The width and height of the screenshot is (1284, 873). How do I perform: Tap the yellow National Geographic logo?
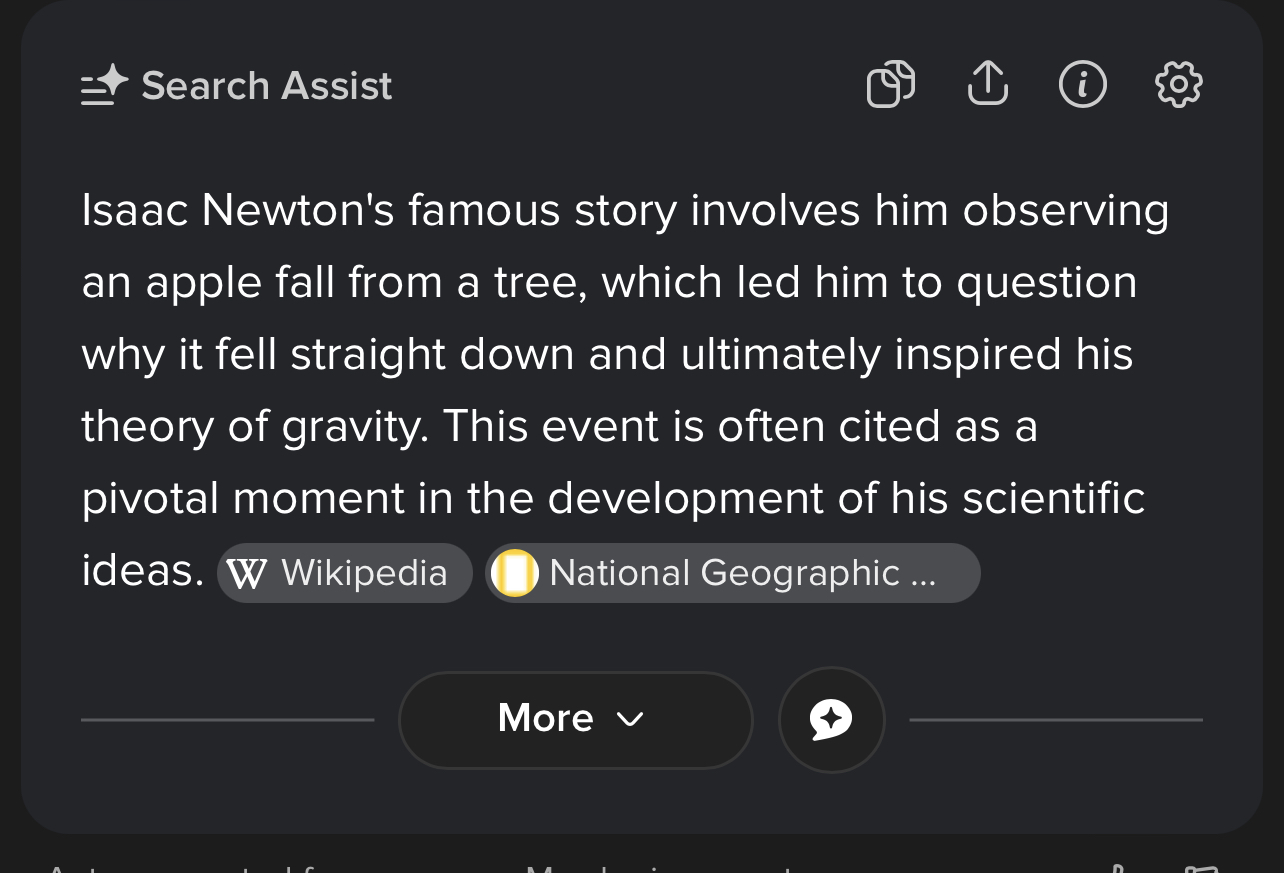click(515, 574)
